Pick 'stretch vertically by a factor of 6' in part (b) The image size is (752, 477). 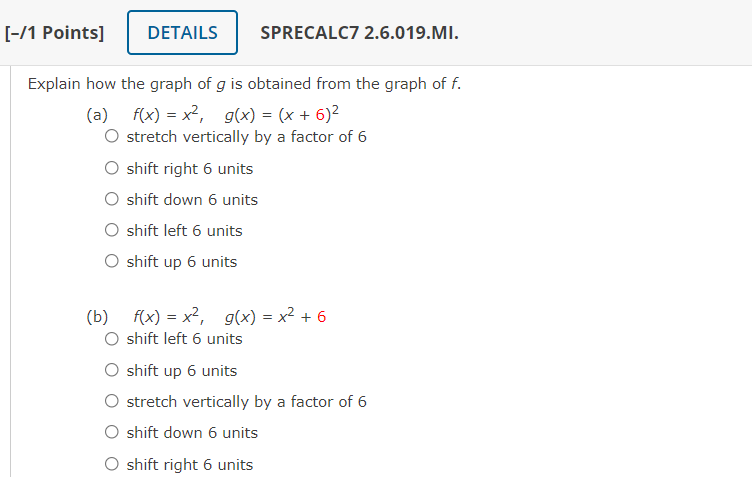point(113,402)
